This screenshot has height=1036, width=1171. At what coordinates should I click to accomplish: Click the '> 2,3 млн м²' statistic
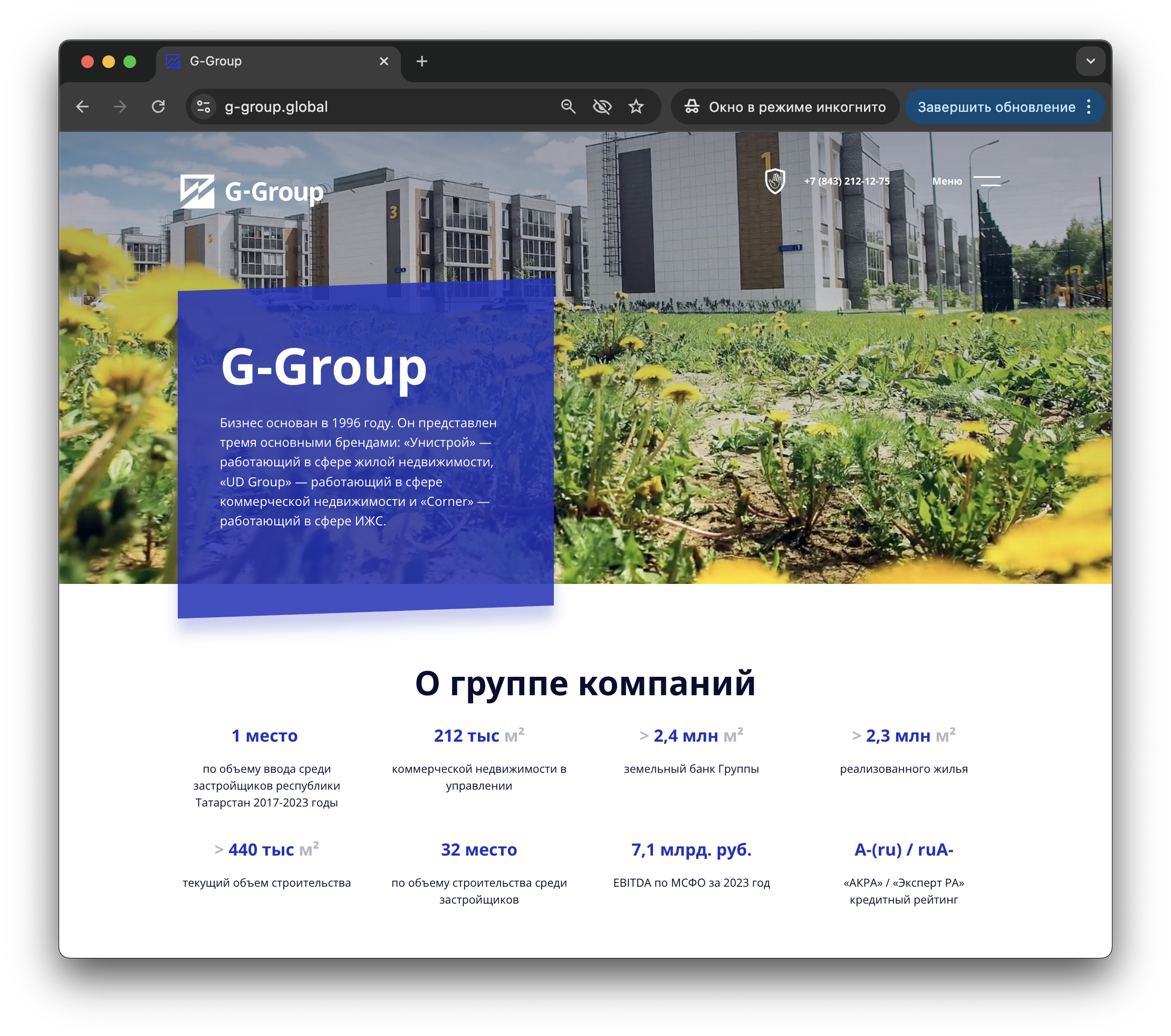click(904, 736)
